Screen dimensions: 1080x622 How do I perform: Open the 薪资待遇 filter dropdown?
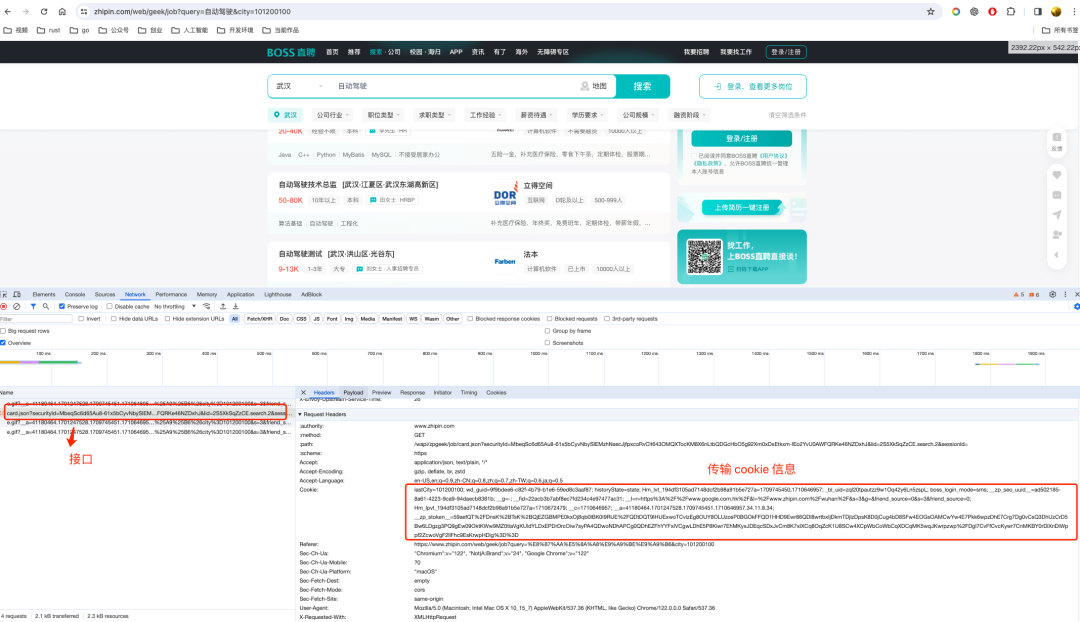click(x=537, y=115)
